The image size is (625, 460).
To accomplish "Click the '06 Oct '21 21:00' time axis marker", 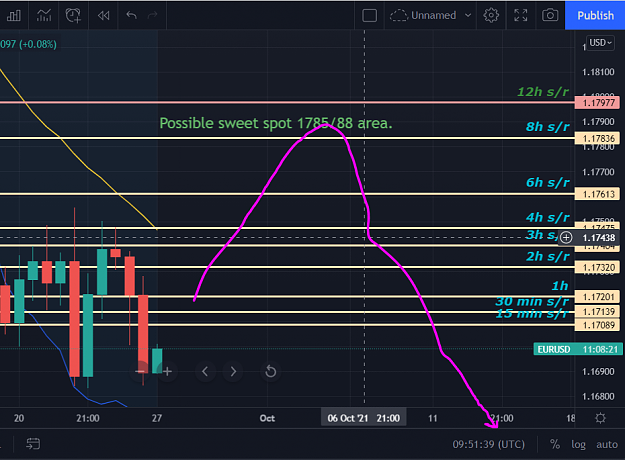I will click(364, 418).
